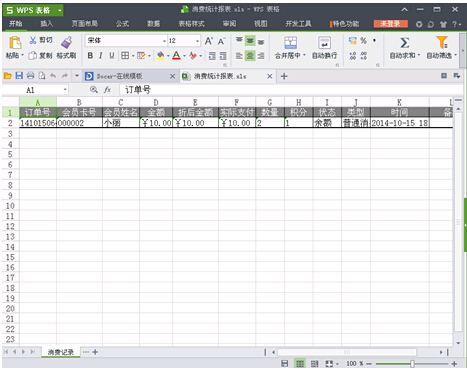Decrease font size with small A icon

point(221,41)
